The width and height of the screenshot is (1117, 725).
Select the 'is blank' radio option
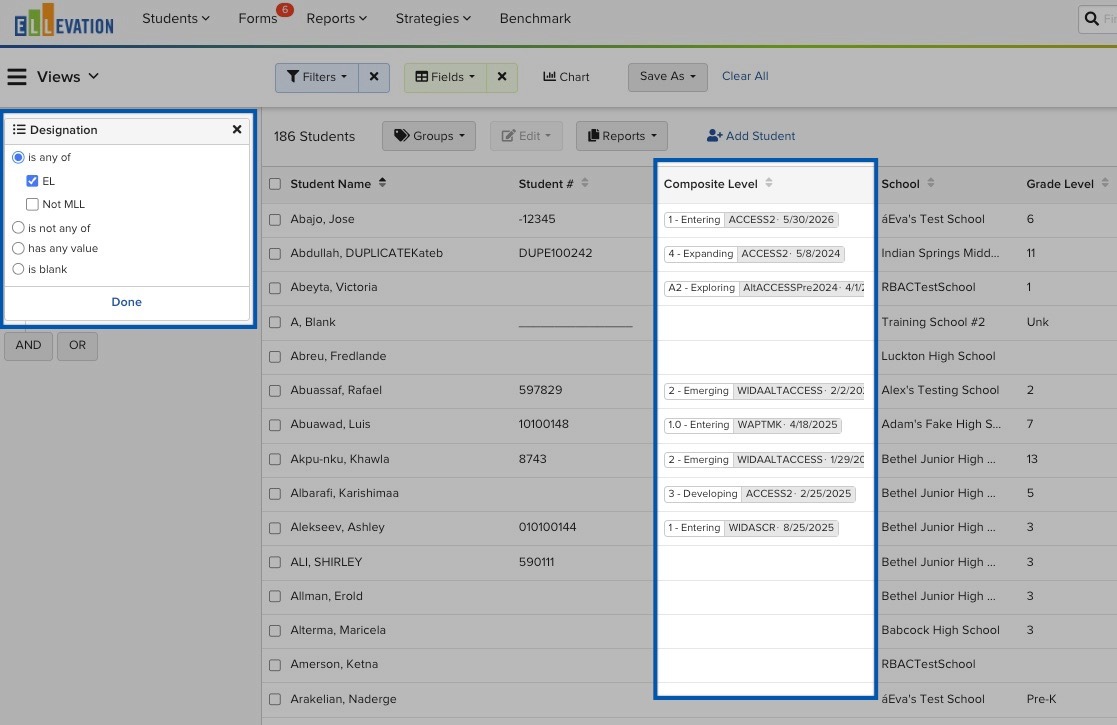point(19,269)
